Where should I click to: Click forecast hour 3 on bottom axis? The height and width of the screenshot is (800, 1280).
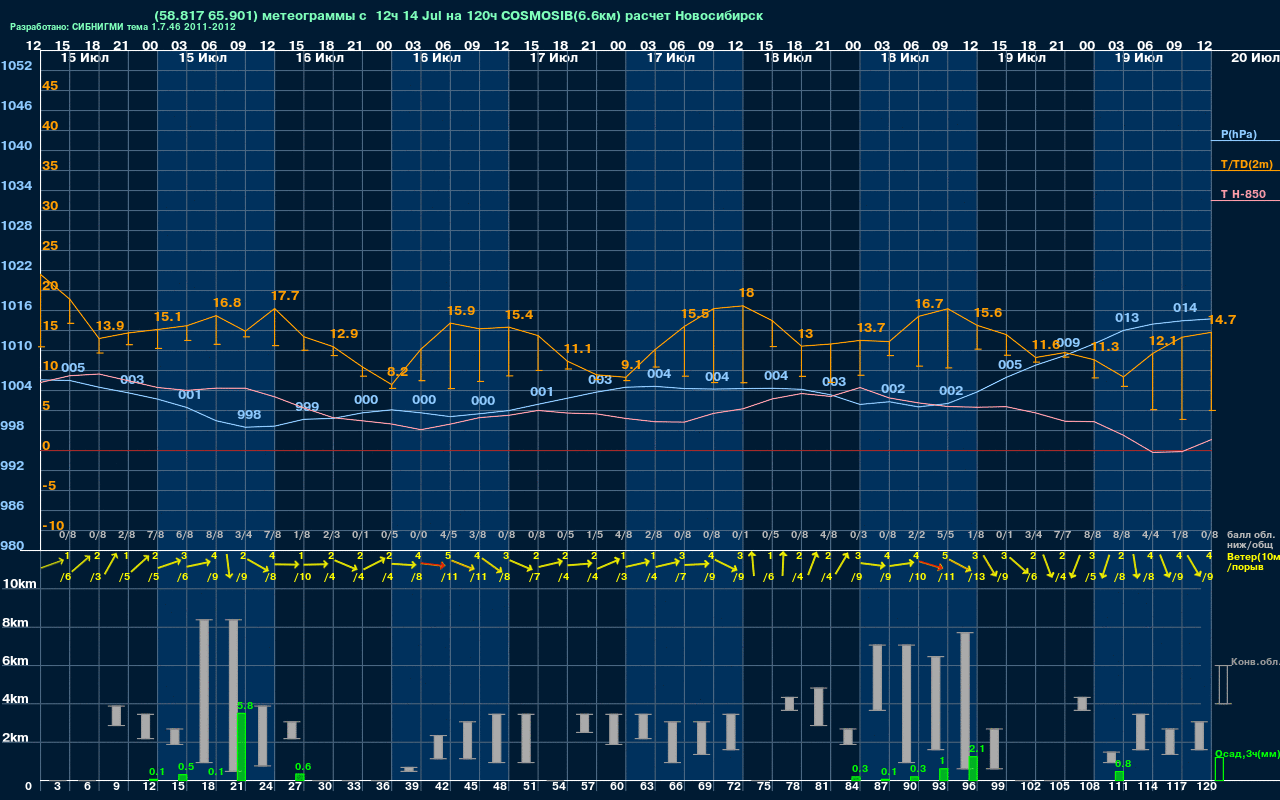(57, 787)
